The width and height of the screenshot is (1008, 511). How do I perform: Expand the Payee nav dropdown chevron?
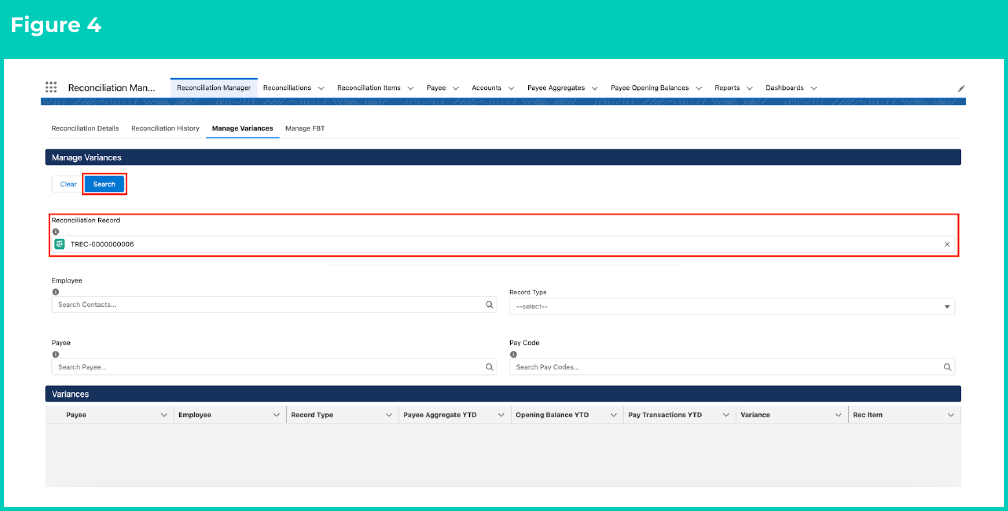coord(455,88)
